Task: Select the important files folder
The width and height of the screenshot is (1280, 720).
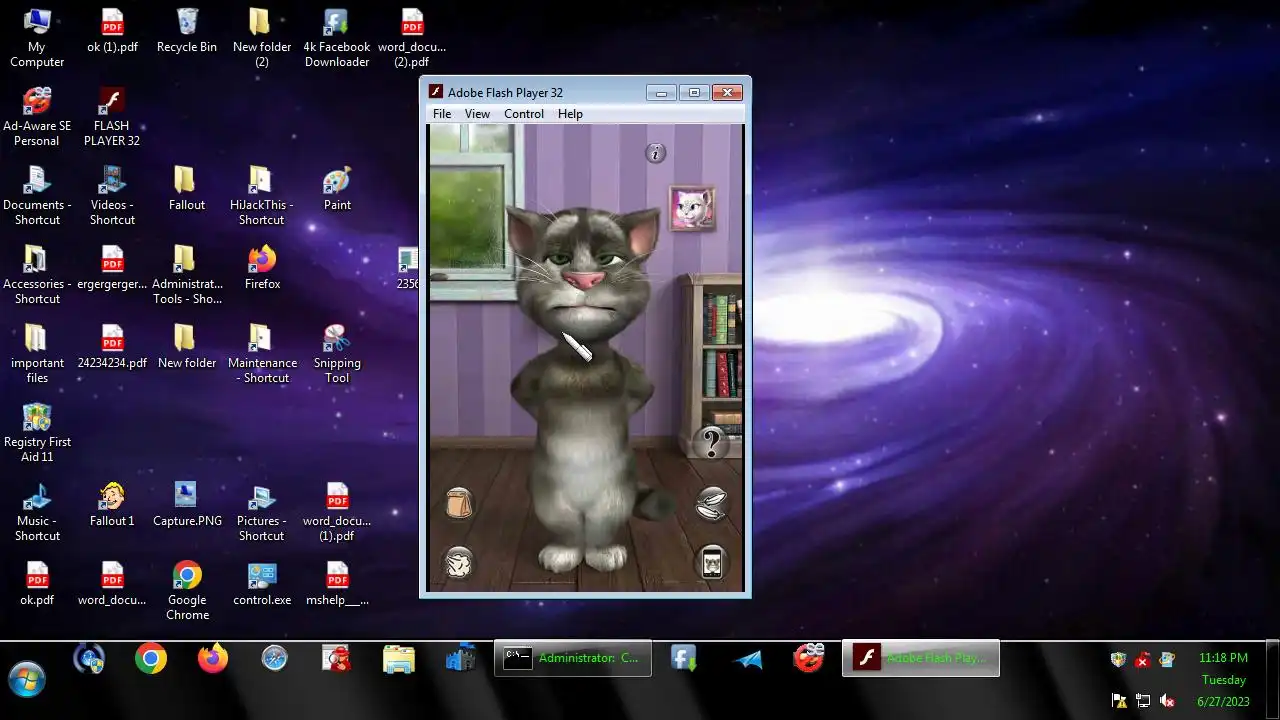Action: [x=37, y=354]
